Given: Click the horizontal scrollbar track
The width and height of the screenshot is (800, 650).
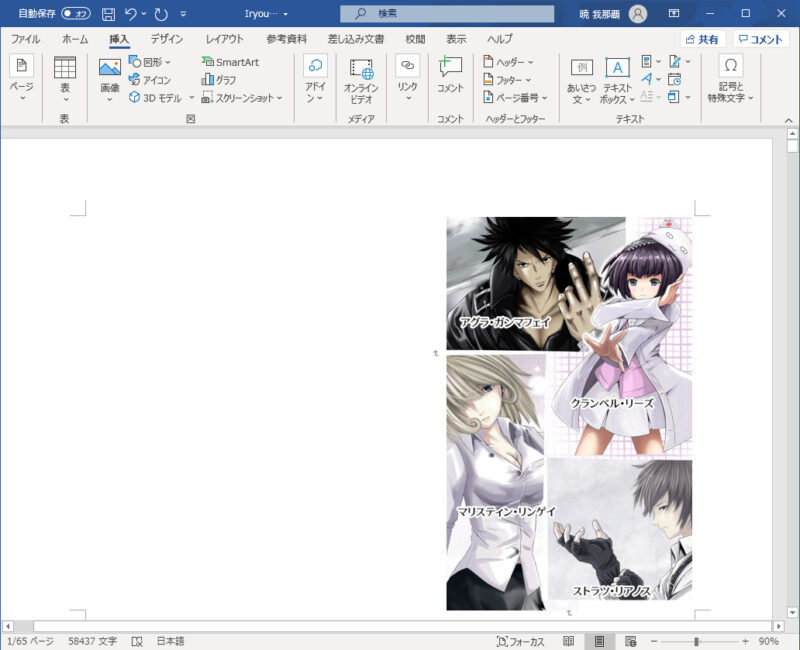Looking at the screenshot, I should 402,626.
